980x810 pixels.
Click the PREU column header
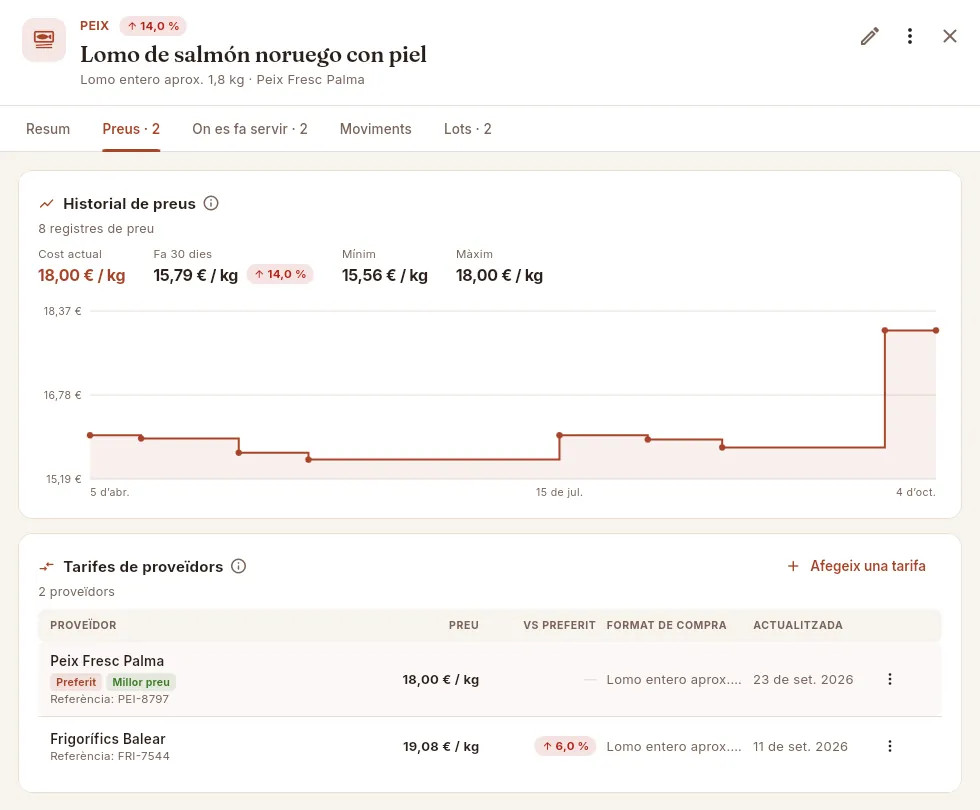point(464,625)
